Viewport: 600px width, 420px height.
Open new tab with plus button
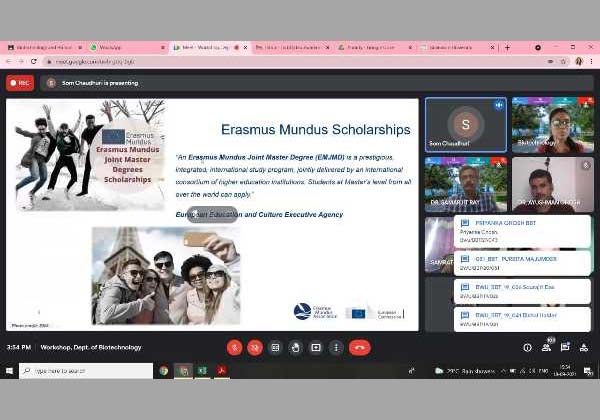coord(509,47)
